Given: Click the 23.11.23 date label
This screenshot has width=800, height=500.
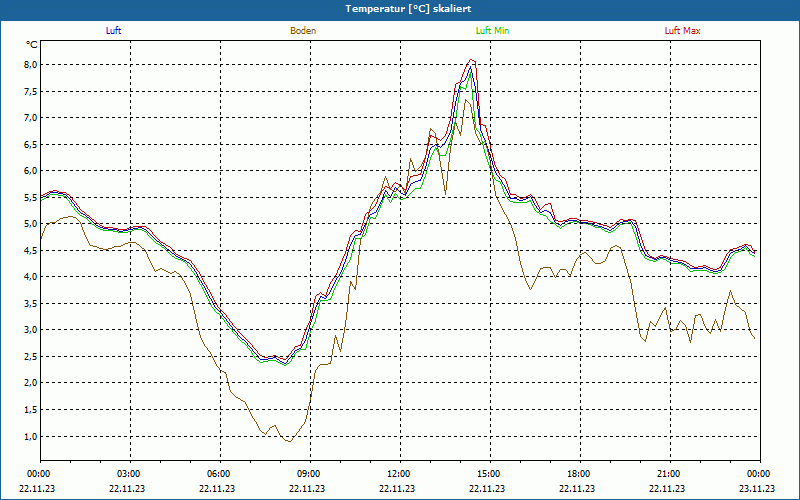Looking at the screenshot, I should [x=757, y=489].
